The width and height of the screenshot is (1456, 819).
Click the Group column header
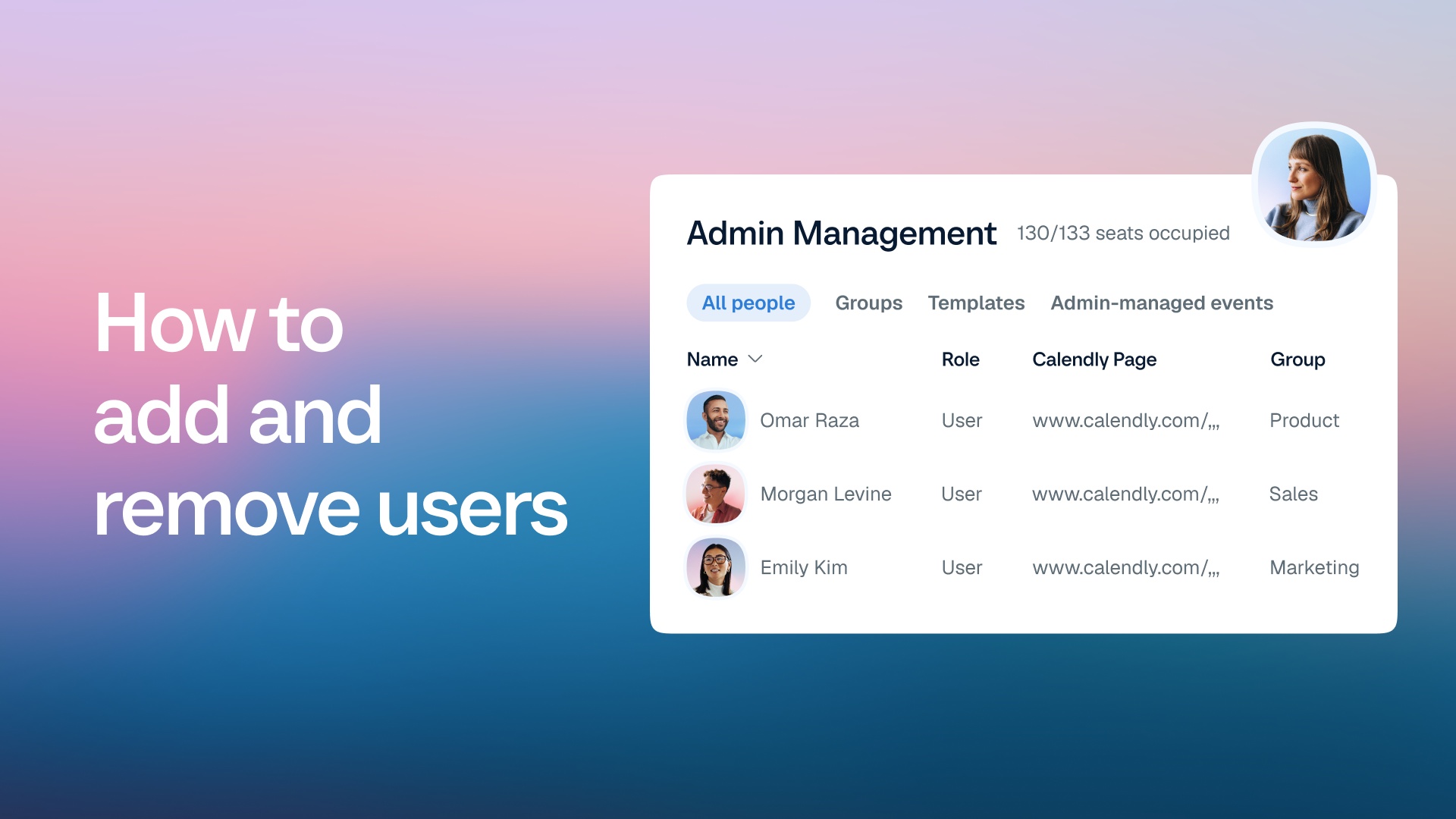pyautogui.click(x=1298, y=359)
